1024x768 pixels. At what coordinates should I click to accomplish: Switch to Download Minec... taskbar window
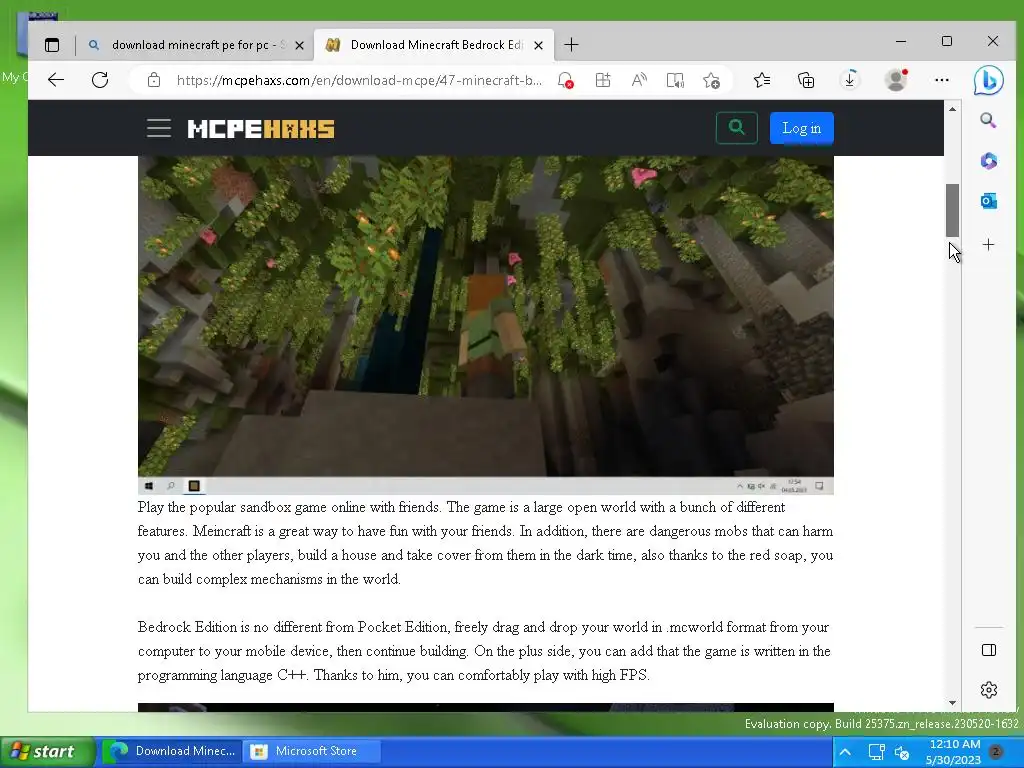click(x=172, y=751)
